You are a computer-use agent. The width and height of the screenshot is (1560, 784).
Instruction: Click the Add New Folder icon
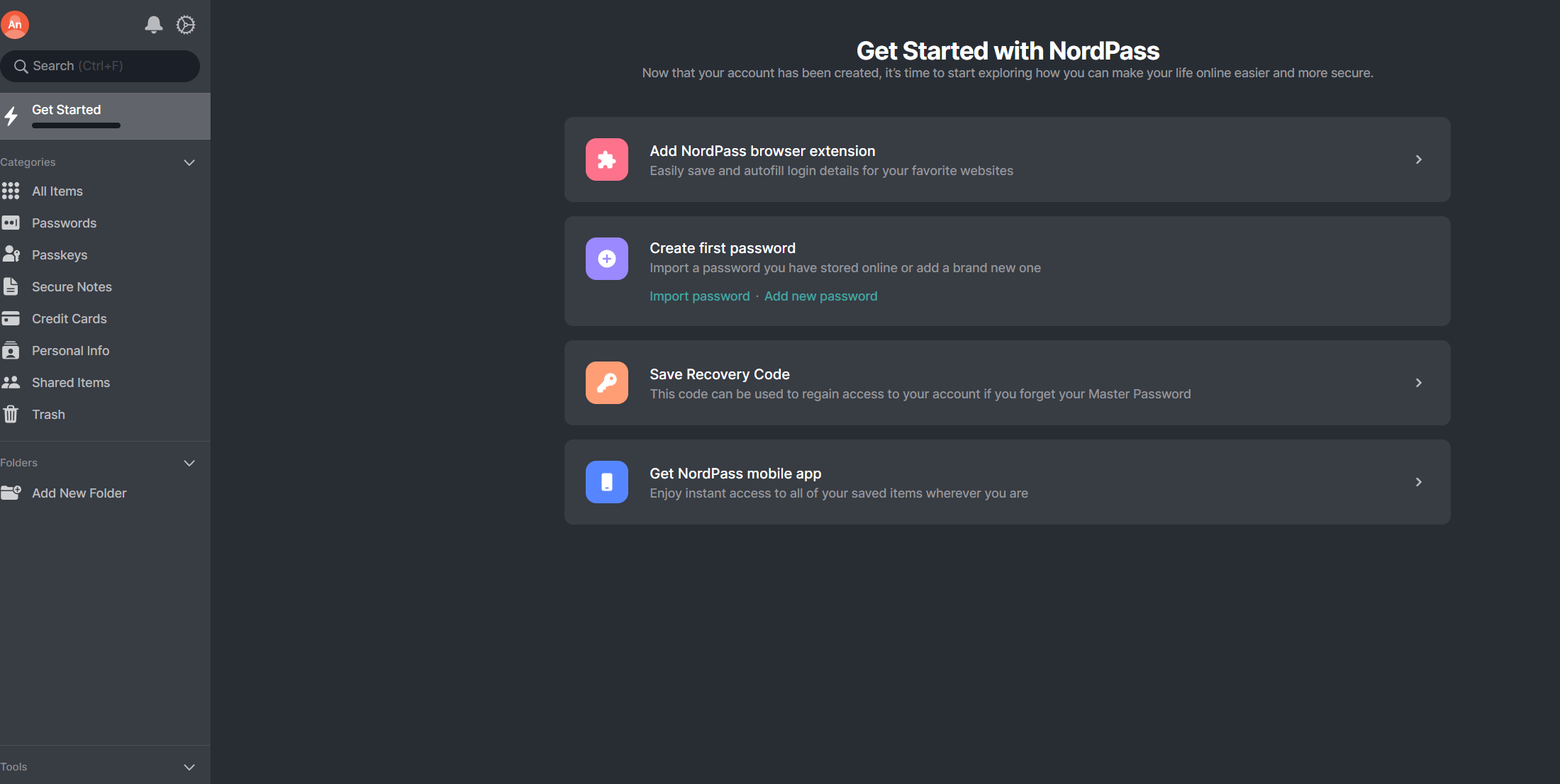pyautogui.click(x=11, y=493)
